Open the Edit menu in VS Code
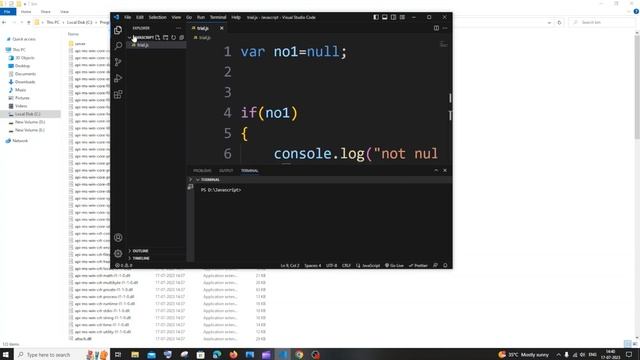 (x=140, y=17)
